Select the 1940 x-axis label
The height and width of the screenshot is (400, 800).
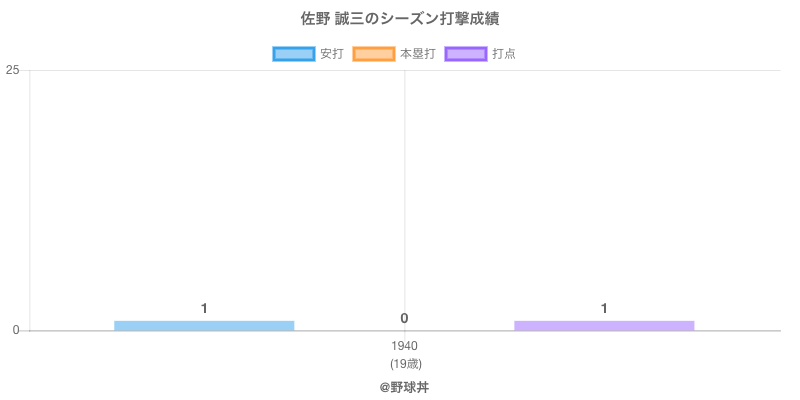405,346
